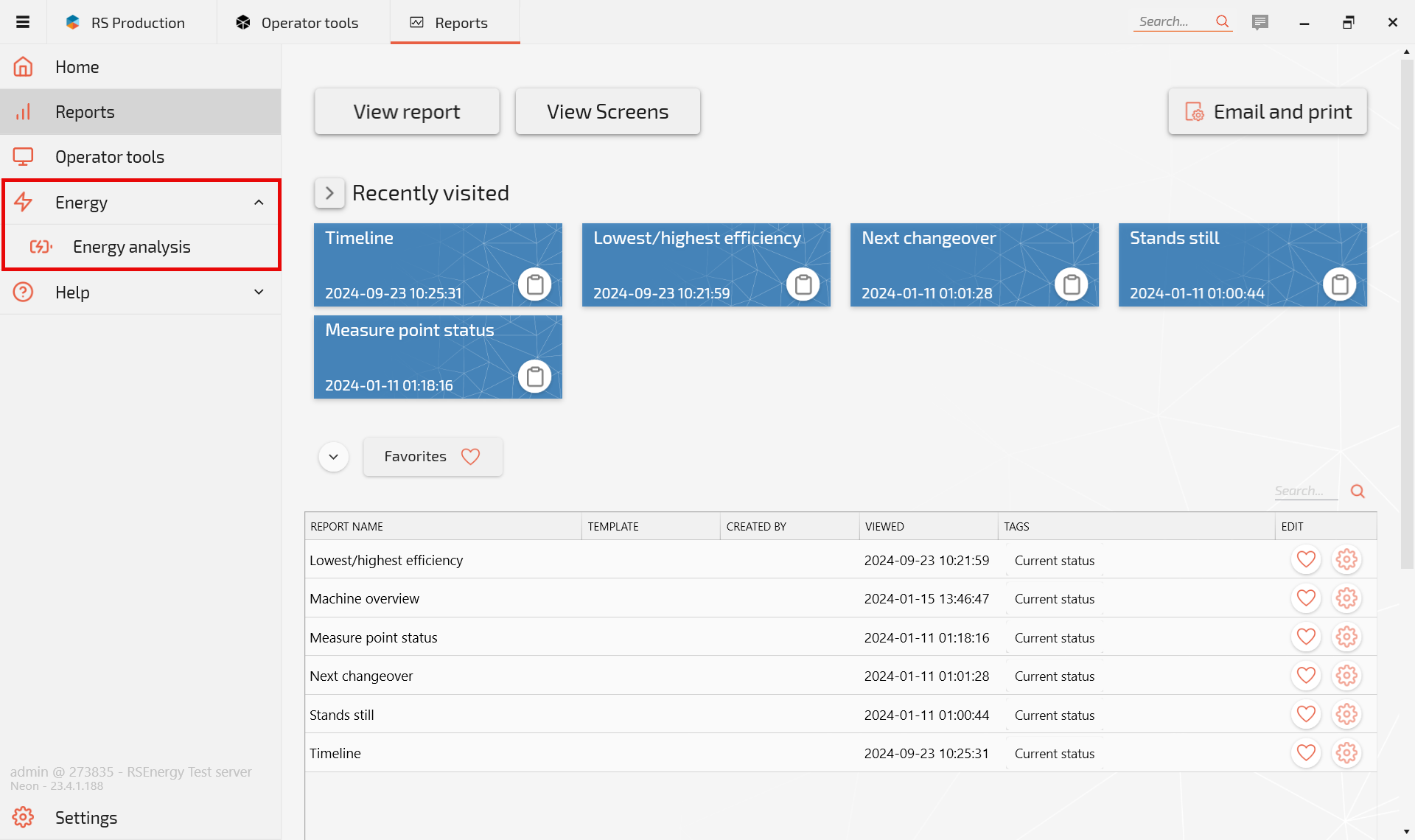
Task: Click the vertical scrollbar on right
Action: (x=1406, y=309)
